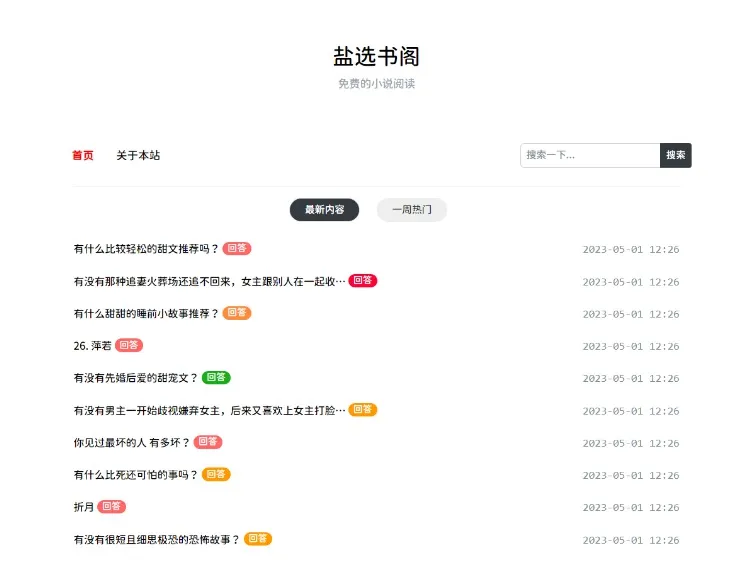This screenshot has height=571, width=733.
Task: Go to the 首页 navigation link
Action: coord(83,155)
